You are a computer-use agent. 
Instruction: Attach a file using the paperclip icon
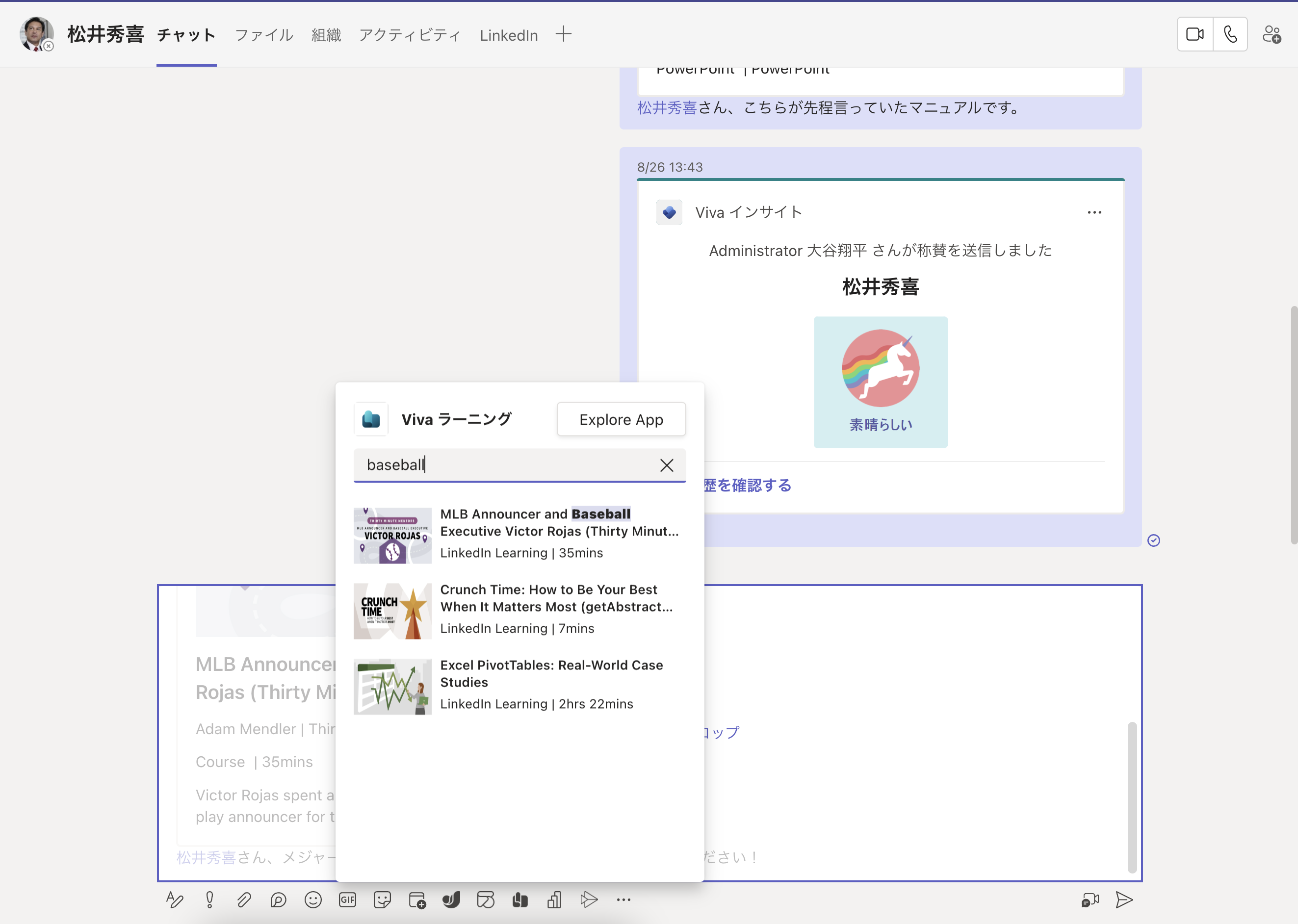click(244, 899)
